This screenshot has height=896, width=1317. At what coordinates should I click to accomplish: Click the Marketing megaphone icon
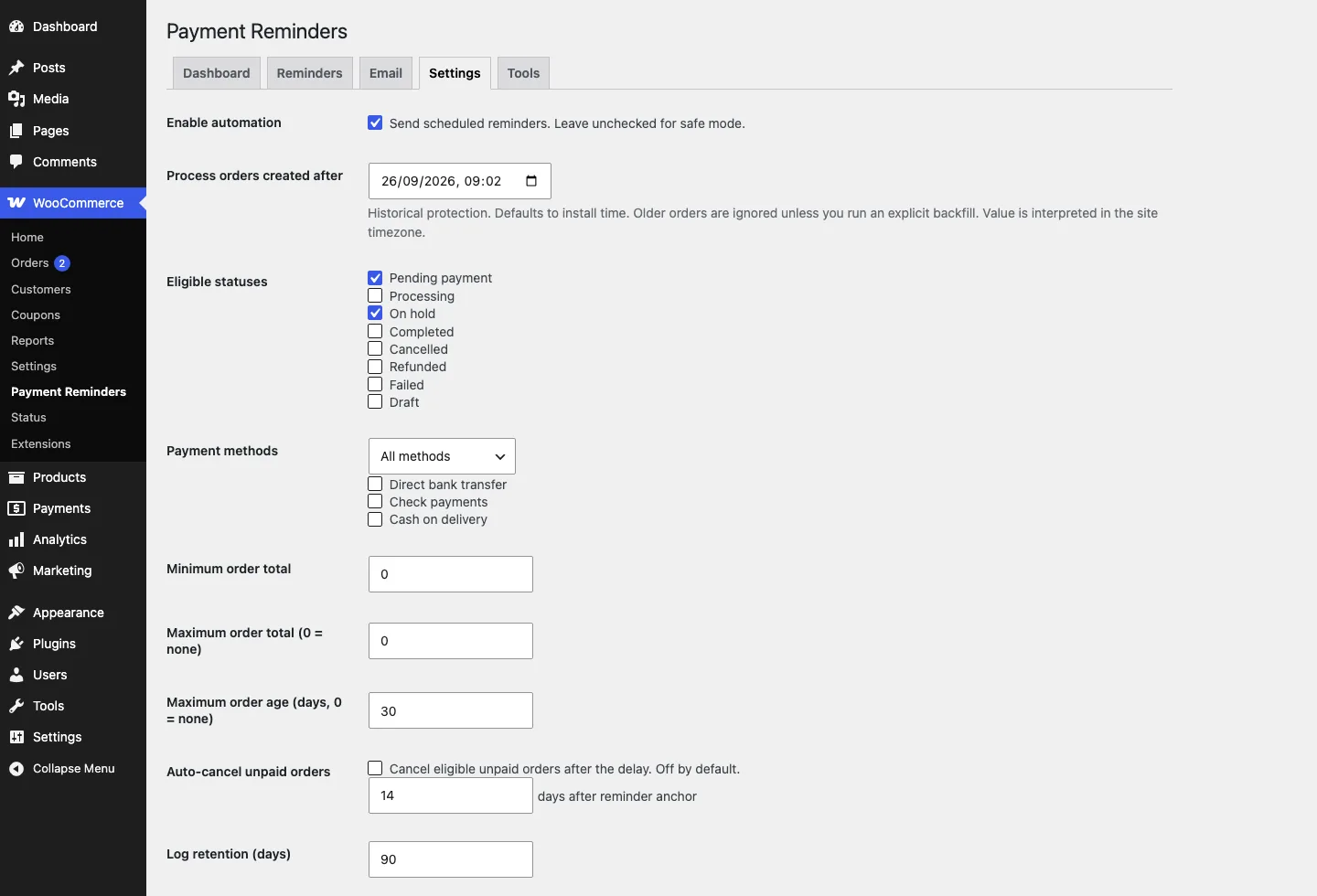(16, 571)
